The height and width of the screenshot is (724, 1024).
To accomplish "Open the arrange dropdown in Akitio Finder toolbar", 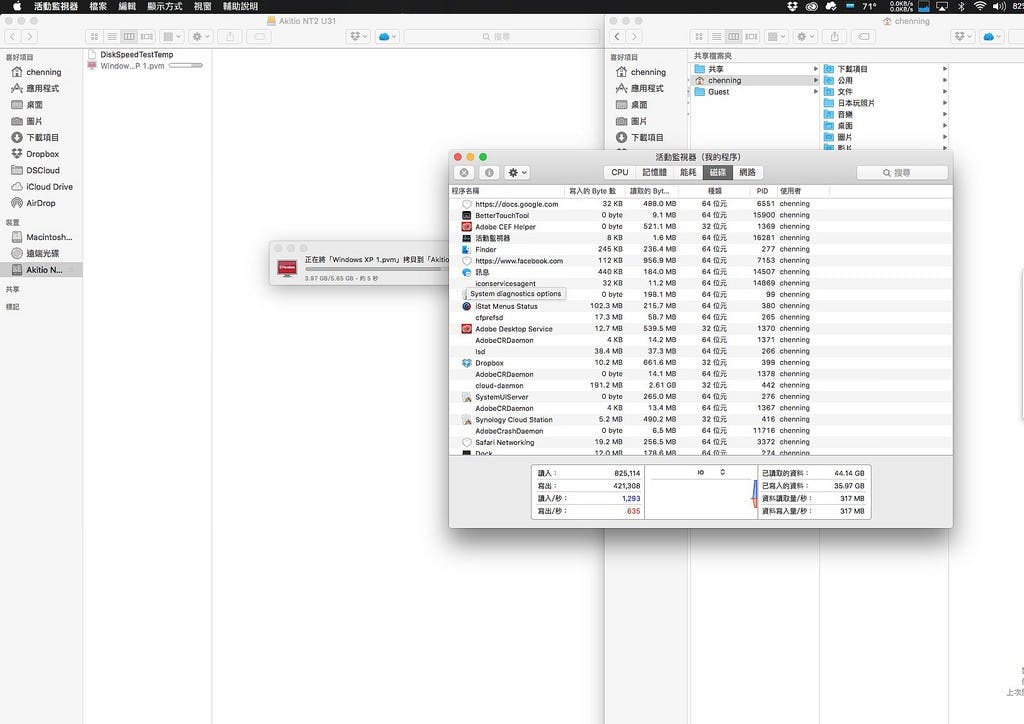I will click(x=172, y=37).
